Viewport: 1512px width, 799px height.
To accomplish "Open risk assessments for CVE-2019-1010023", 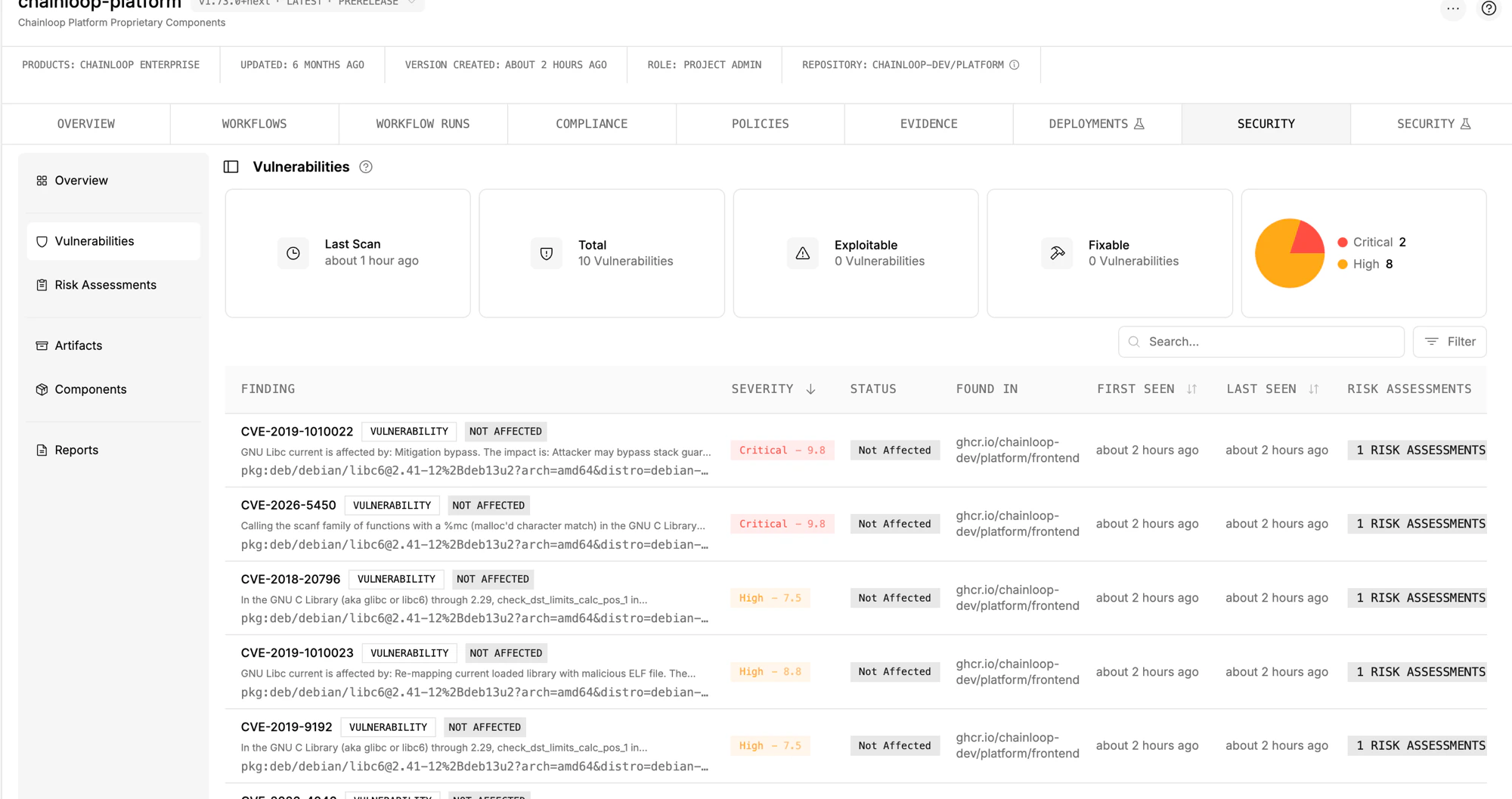I will 1417,672.
